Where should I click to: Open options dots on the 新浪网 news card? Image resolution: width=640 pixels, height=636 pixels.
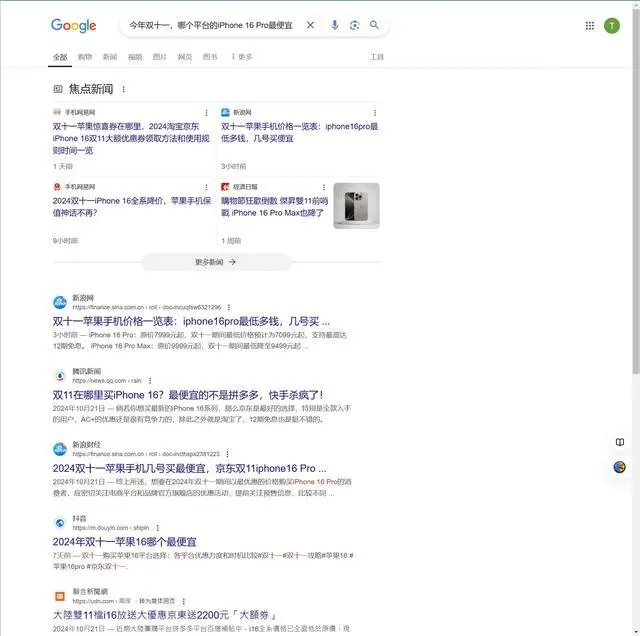(375, 113)
